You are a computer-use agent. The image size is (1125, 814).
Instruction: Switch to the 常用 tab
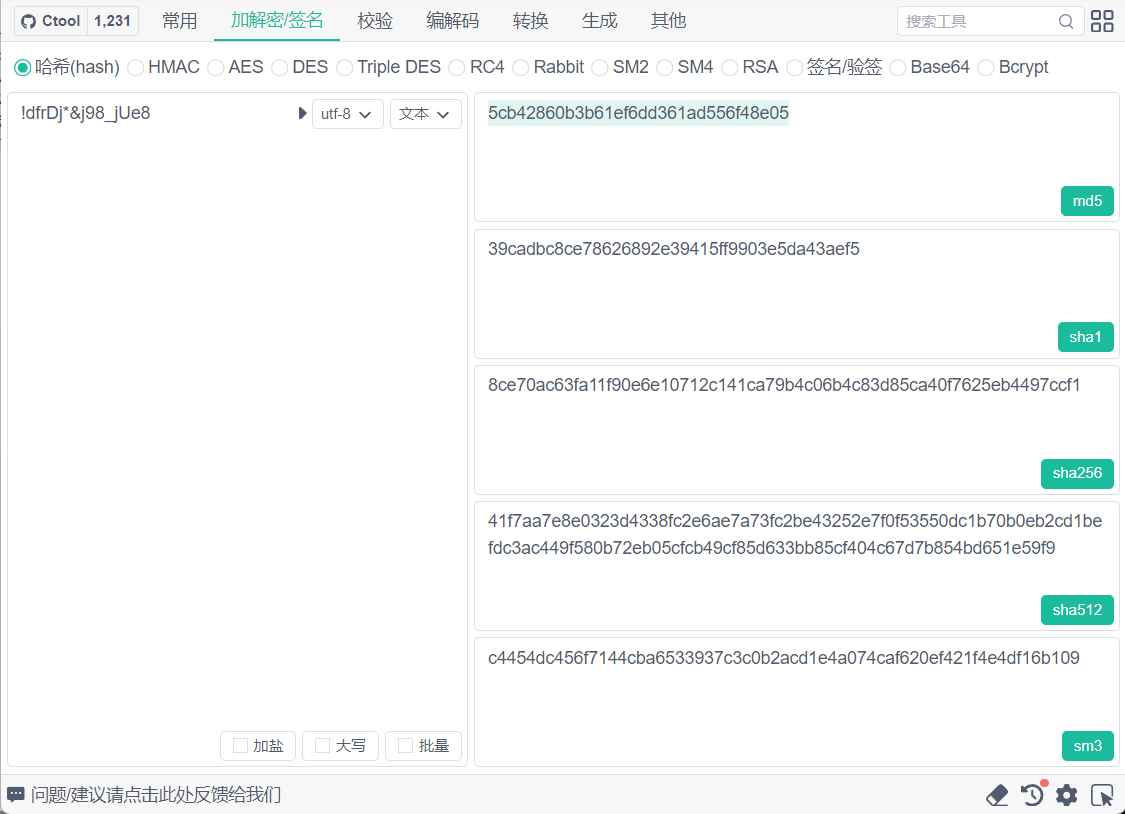coord(179,21)
